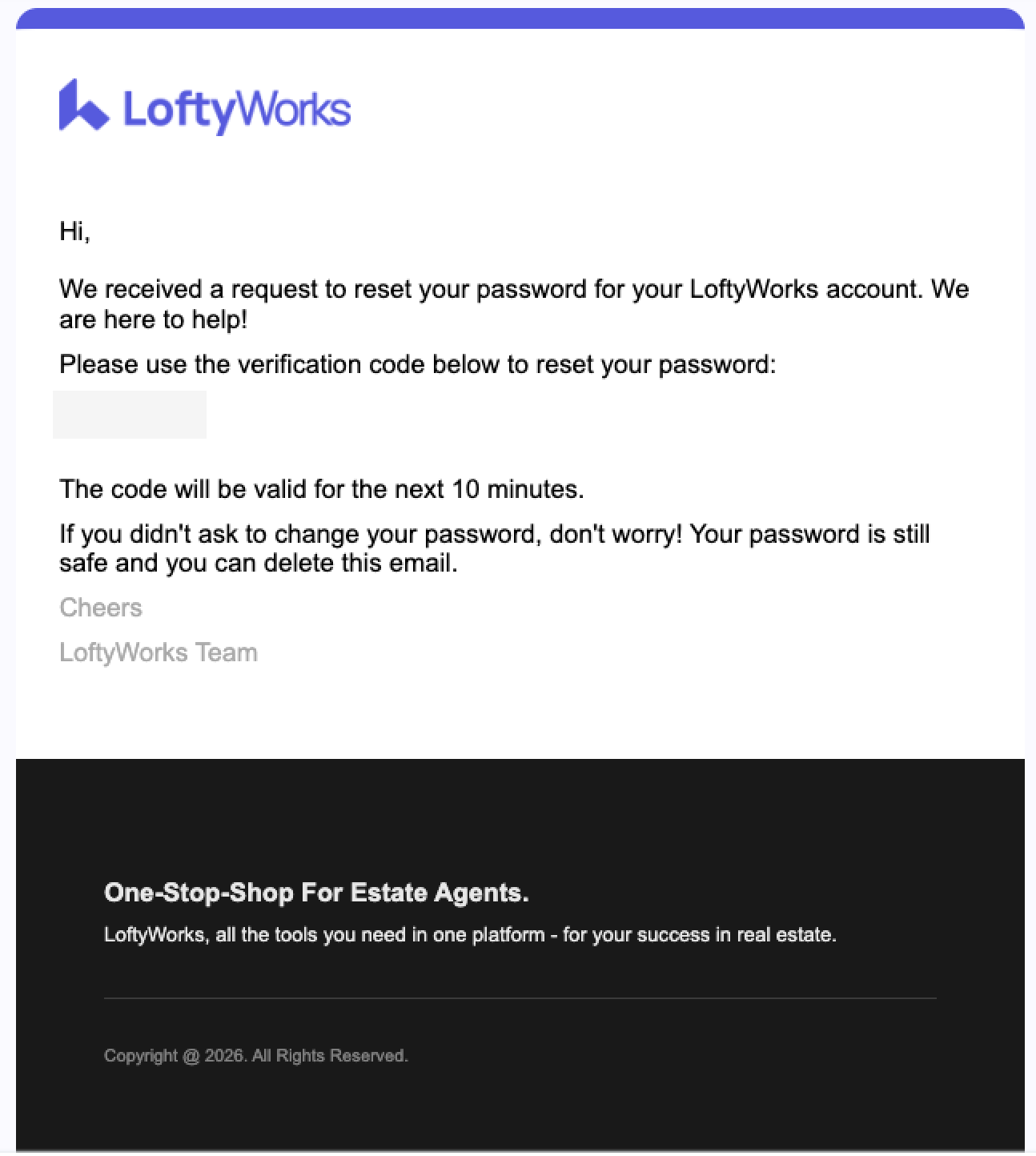Click the footer tagline about real estate tools
This screenshot has width=1036, height=1156.
tap(470, 935)
